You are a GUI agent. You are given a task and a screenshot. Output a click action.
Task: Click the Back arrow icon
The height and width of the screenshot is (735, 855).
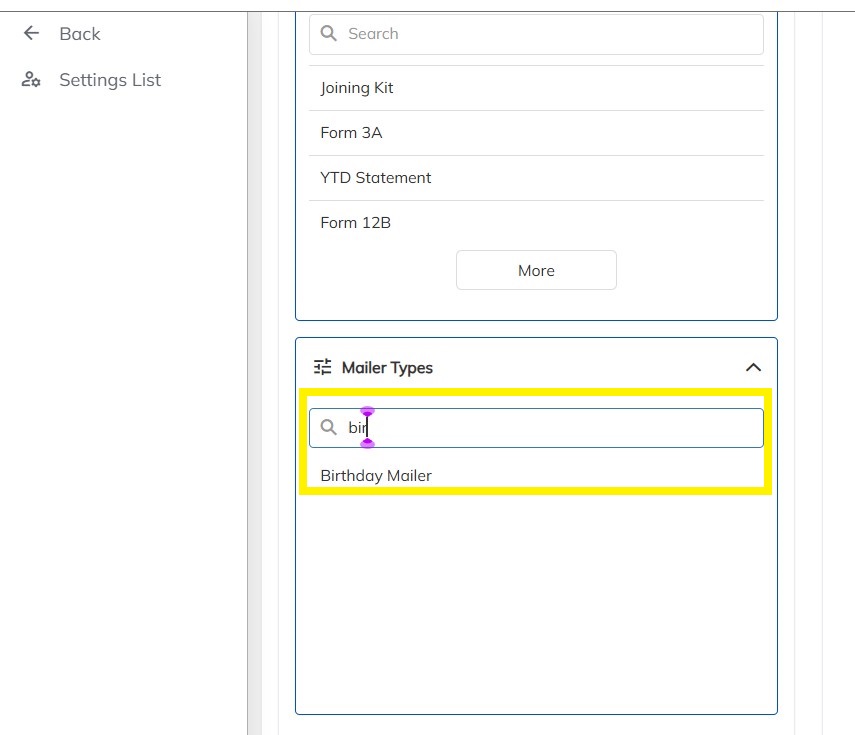pyautogui.click(x=31, y=33)
